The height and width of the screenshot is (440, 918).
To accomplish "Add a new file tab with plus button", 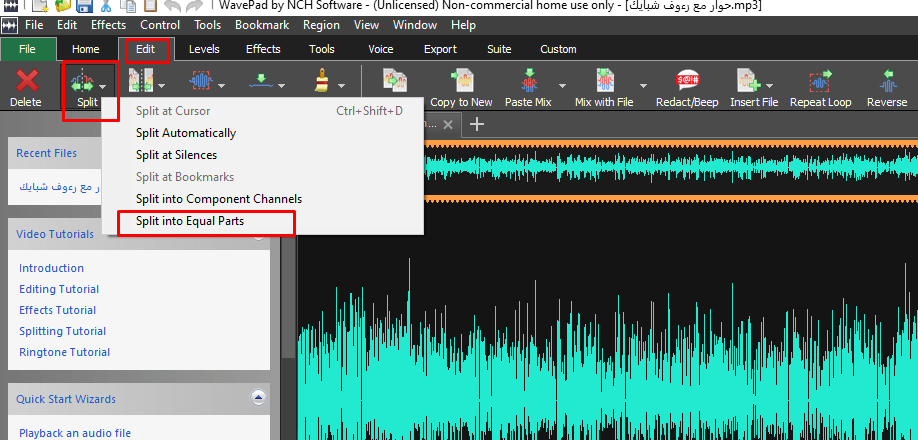I will (x=477, y=124).
